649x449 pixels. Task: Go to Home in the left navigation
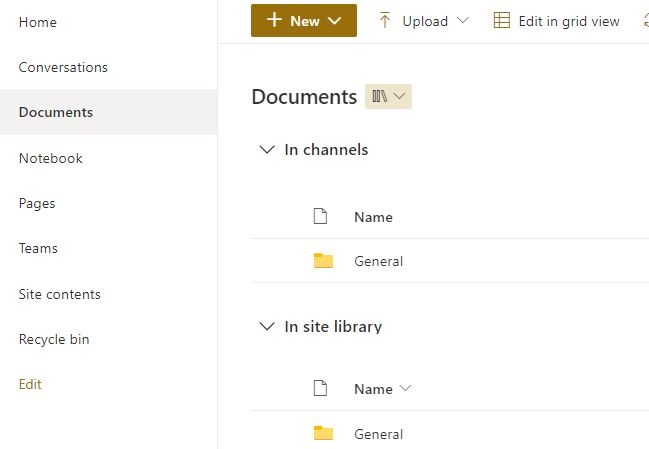coord(38,22)
